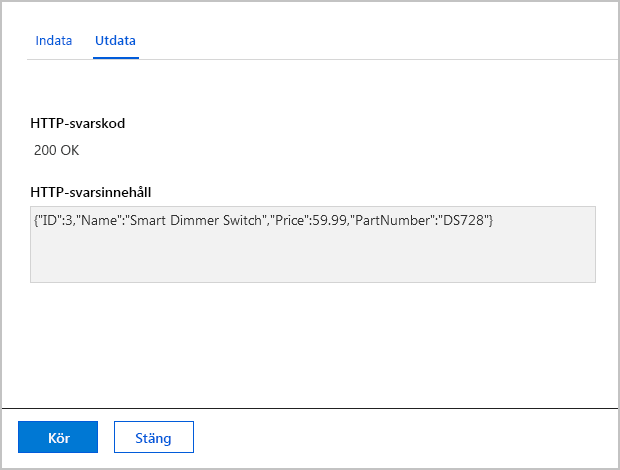The height and width of the screenshot is (470, 620).
Task: Click the 200 status code number
Action: pos(44,151)
